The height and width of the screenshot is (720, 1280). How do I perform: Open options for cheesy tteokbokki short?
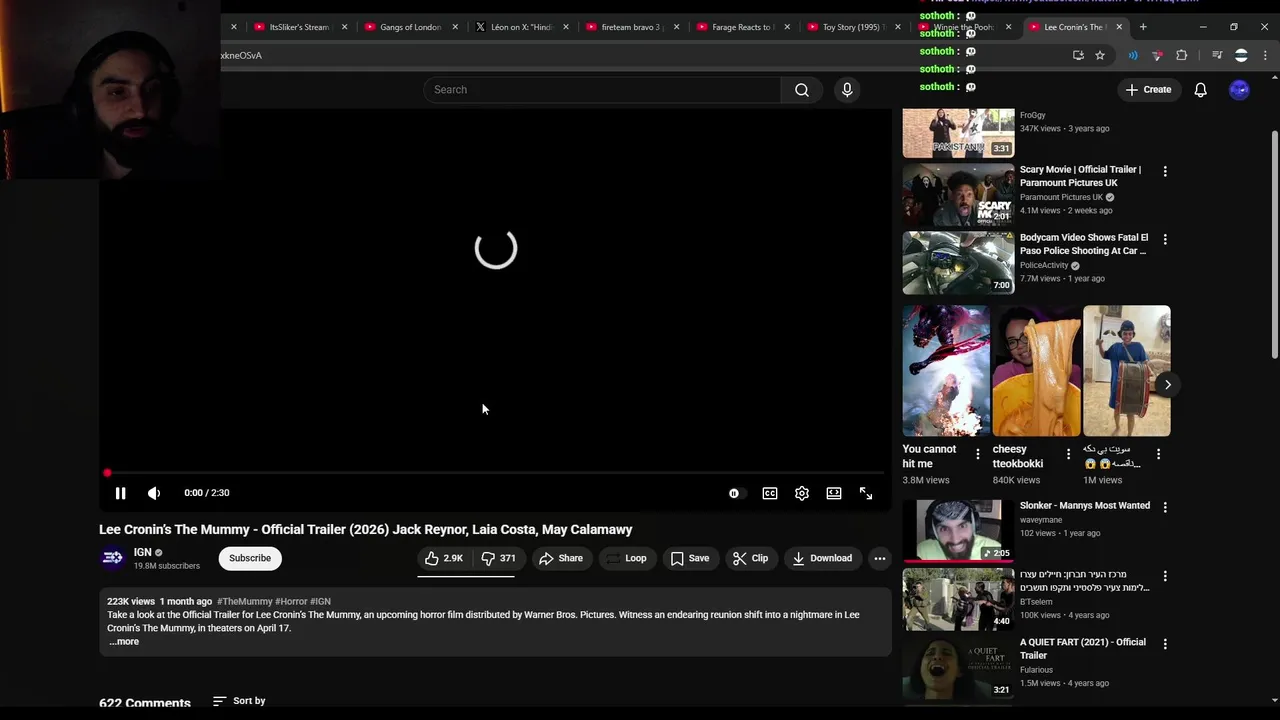1068,454
